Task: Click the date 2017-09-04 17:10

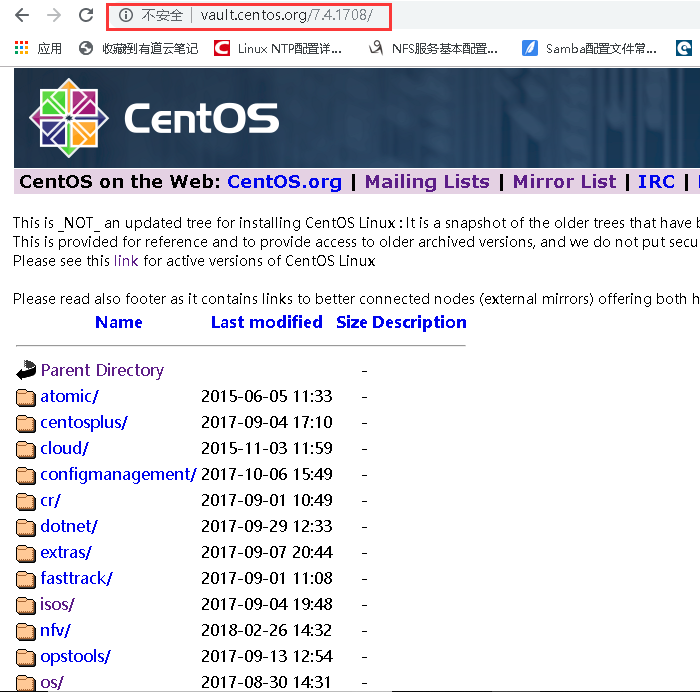Action: coord(267,422)
